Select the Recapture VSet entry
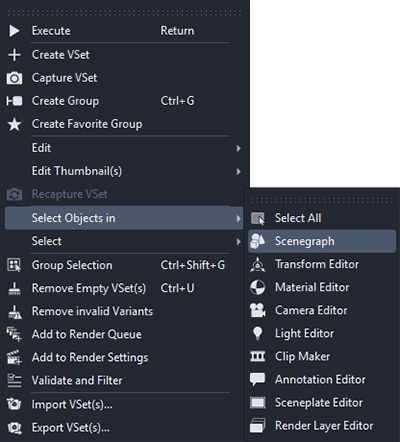Screen dimensions: 400x442 click(124, 194)
